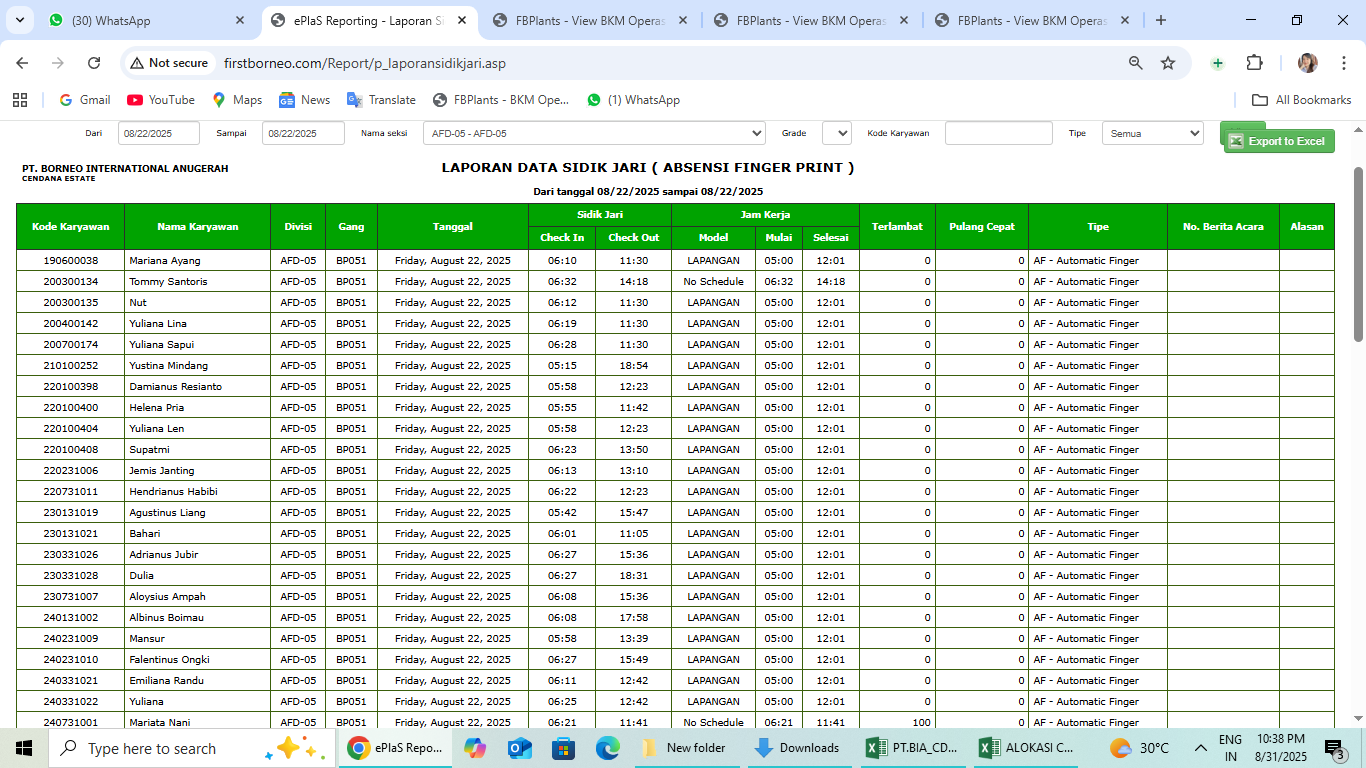Image resolution: width=1366 pixels, height=768 pixels.
Task: Bookmark this page with the star icon
Action: click(1168, 63)
